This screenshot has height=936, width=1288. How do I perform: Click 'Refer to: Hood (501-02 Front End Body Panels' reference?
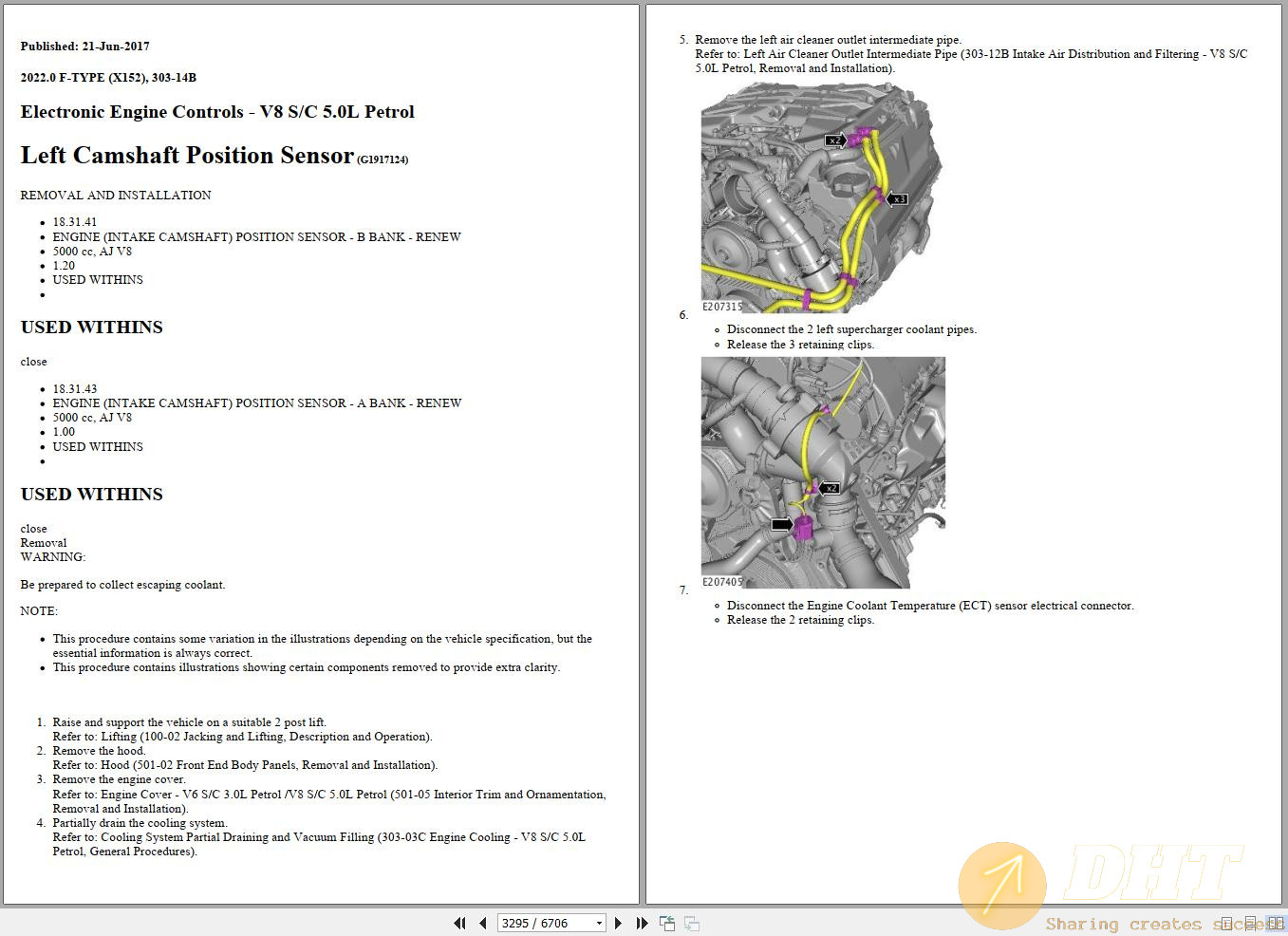click(245, 765)
